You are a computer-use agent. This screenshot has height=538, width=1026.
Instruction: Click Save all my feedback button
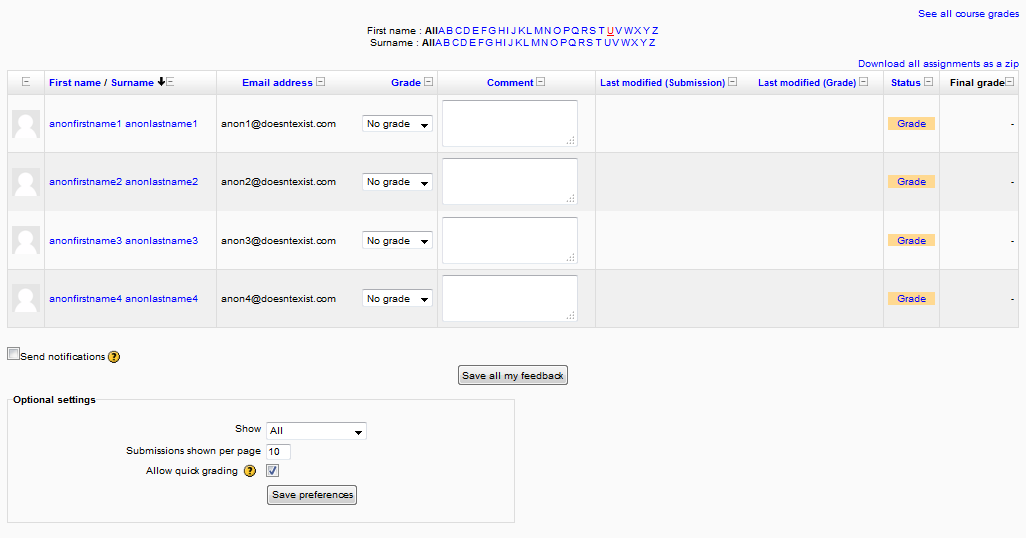click(513, 376)
